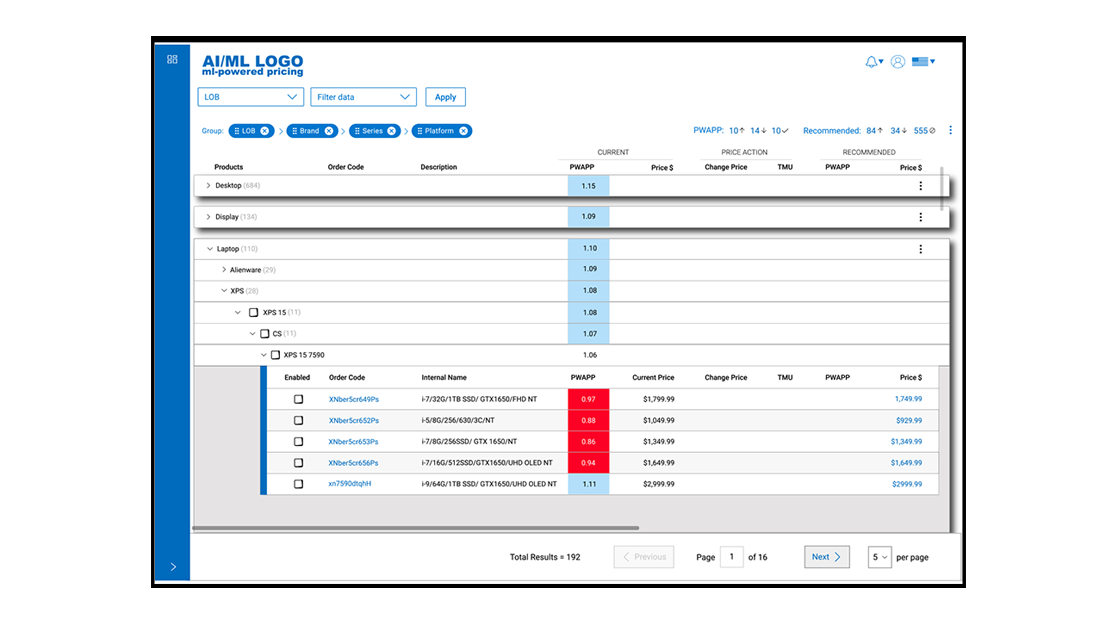Check the XPS 15 group checkbox

coord(253,312)
